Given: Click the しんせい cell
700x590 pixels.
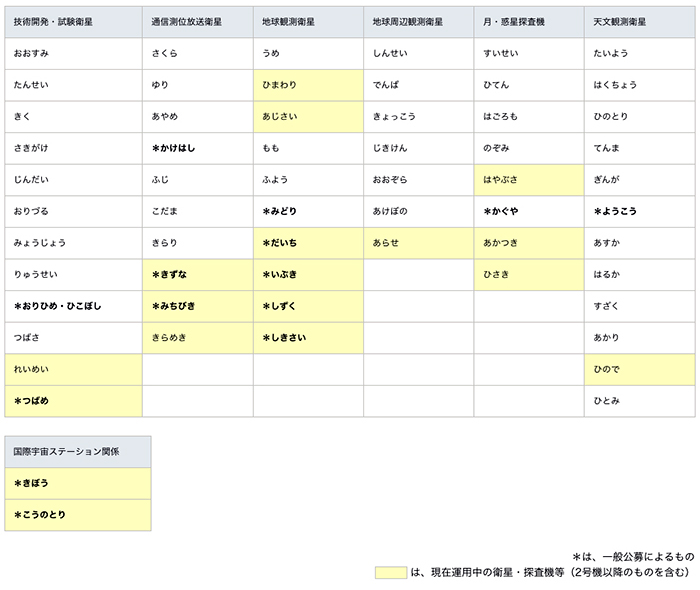Looking at the screenshot, I should pyautogui.click(x=419, y=54).
